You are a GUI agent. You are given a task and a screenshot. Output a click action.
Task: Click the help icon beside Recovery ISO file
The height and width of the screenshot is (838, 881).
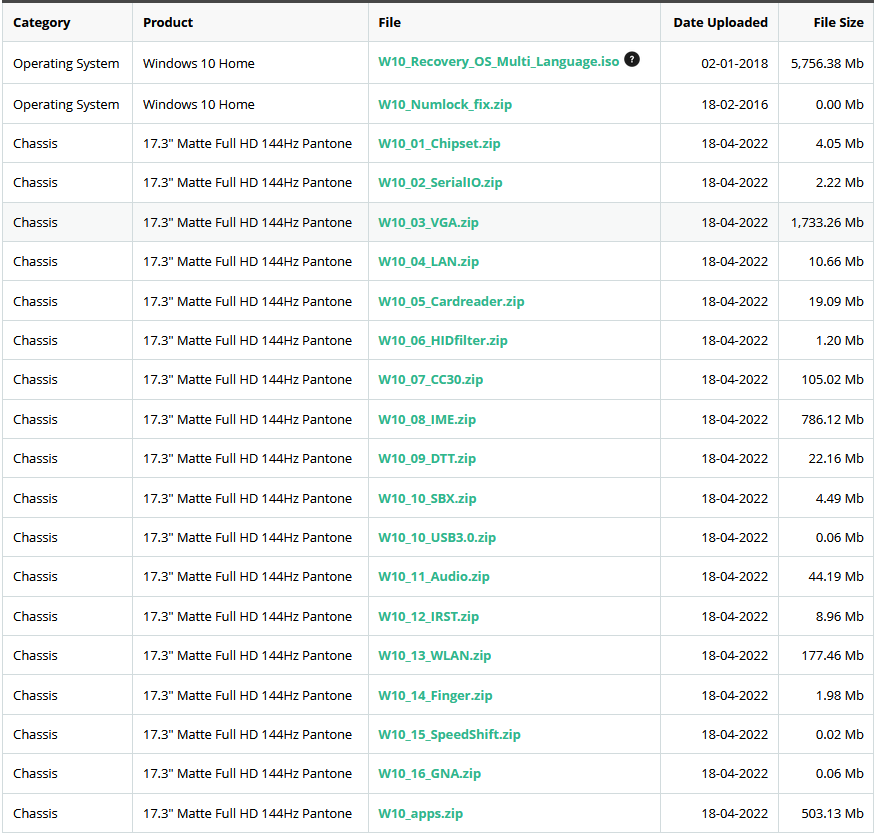tap(632, 59)
